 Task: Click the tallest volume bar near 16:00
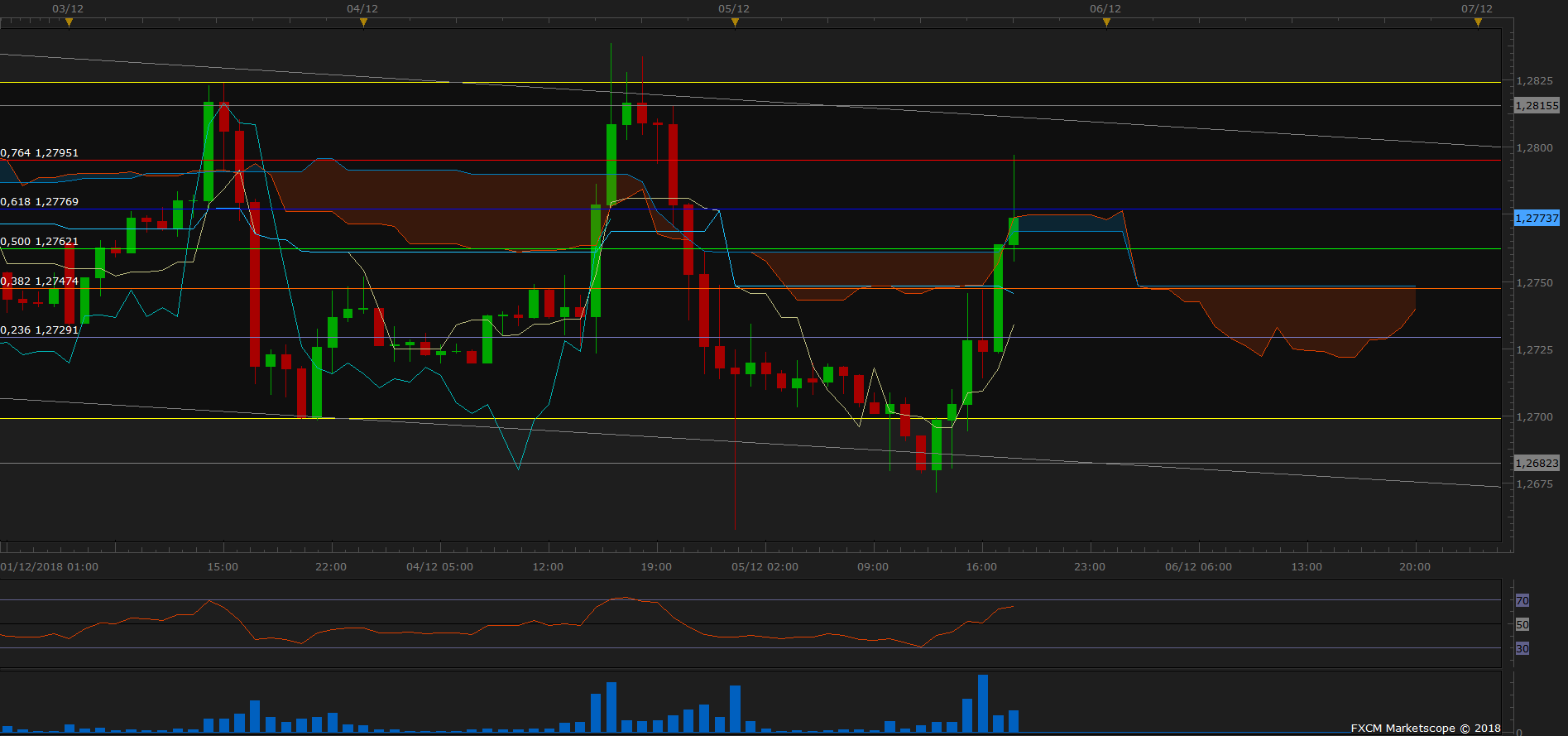[x=983, y=704]
